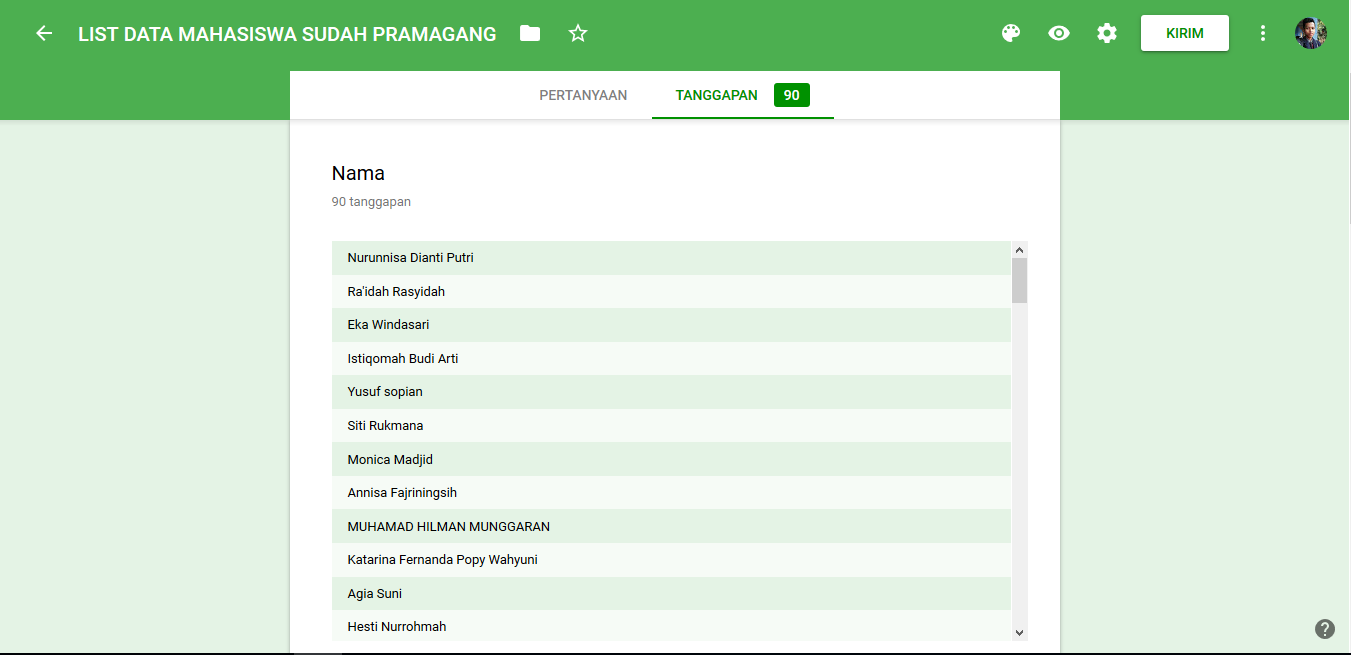Open the Google account profile avatar

tap(1310, 32)
